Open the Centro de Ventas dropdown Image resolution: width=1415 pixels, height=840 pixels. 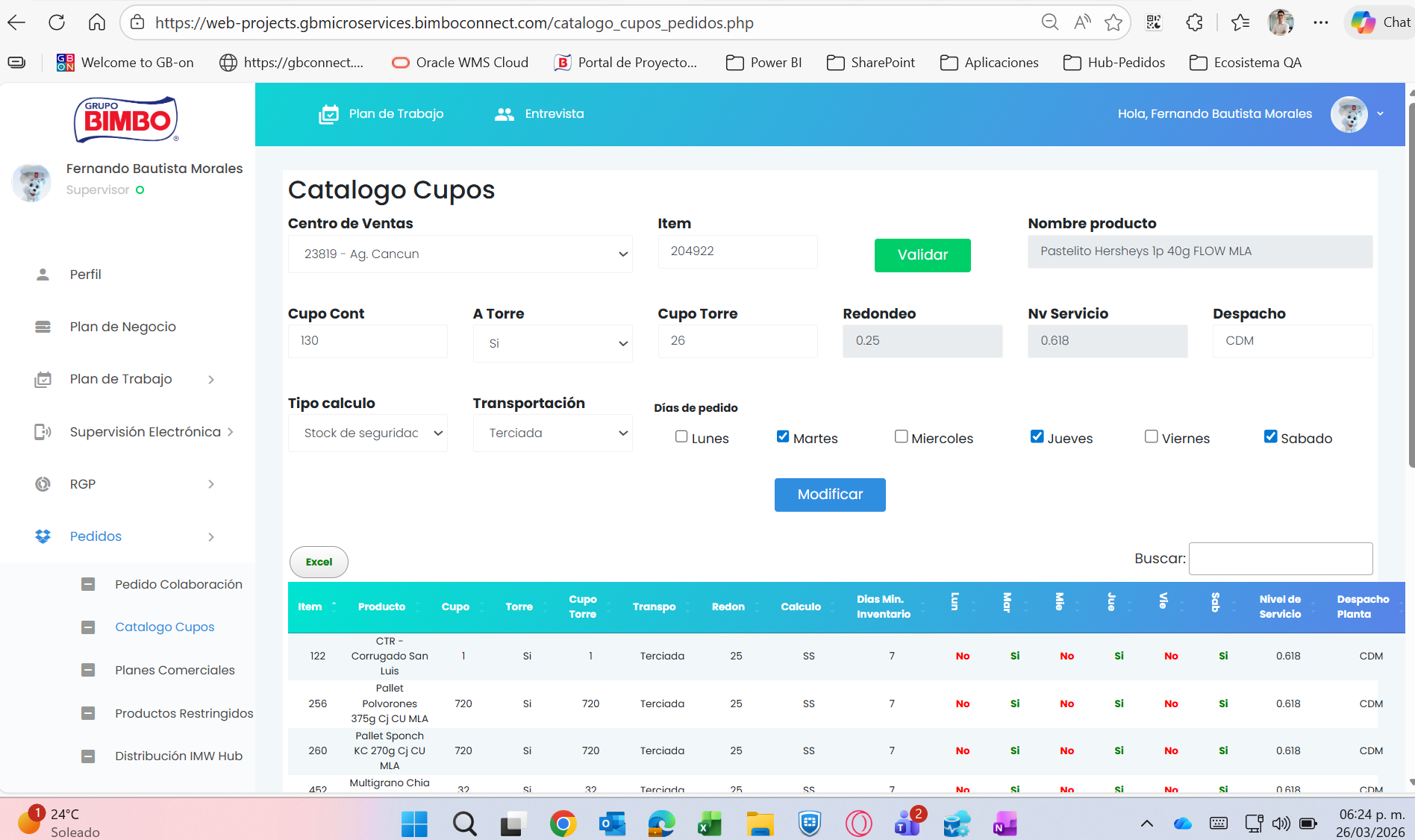pos(460,254)
